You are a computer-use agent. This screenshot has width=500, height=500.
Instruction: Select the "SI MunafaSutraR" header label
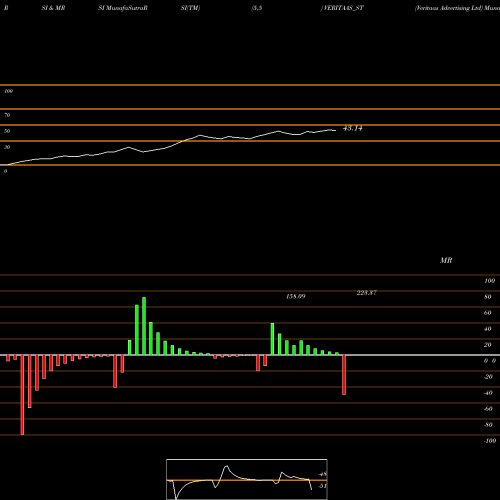point(123,8)
